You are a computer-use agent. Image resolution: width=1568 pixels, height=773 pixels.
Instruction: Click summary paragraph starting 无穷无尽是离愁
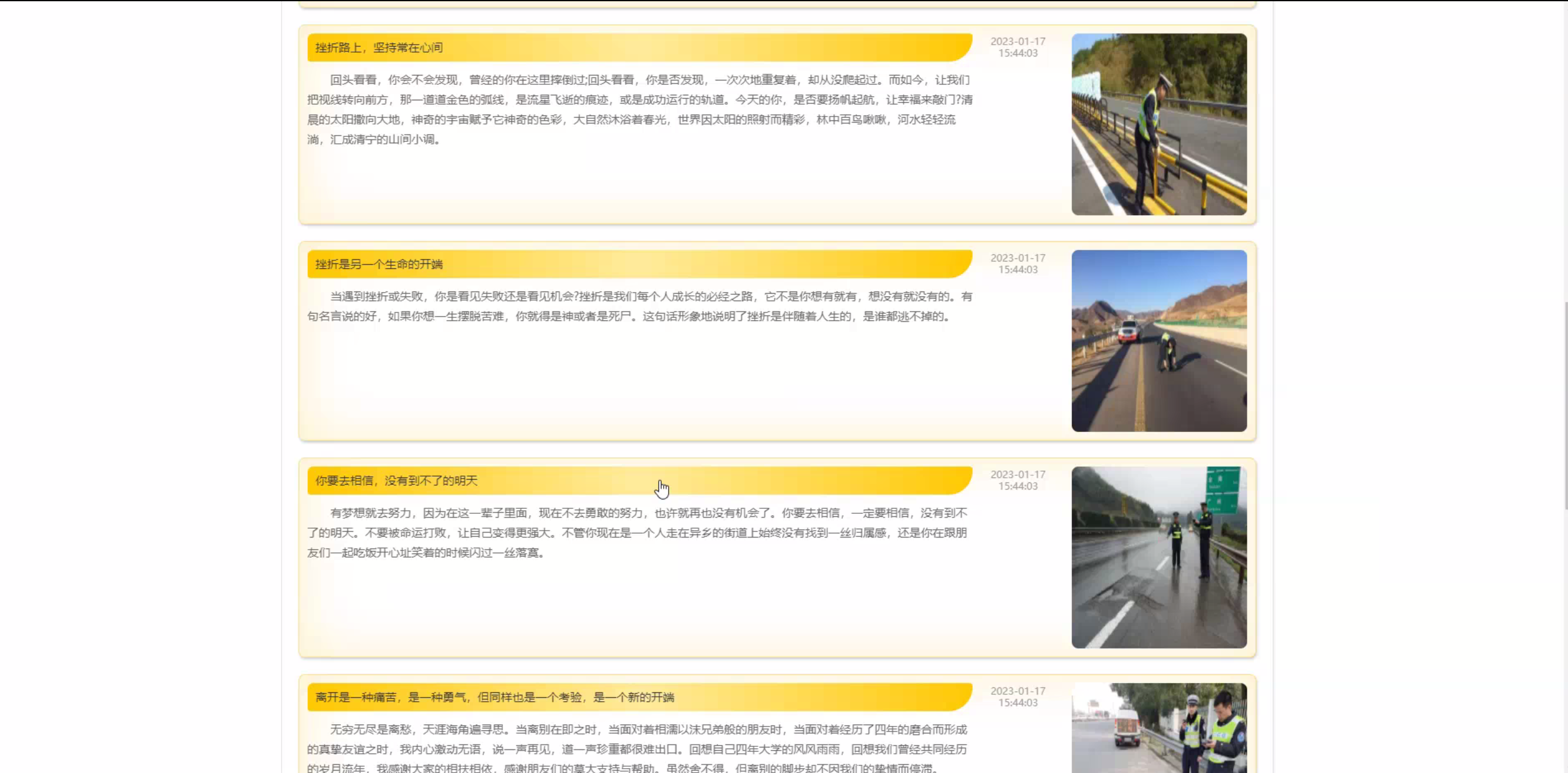point(639,748)
